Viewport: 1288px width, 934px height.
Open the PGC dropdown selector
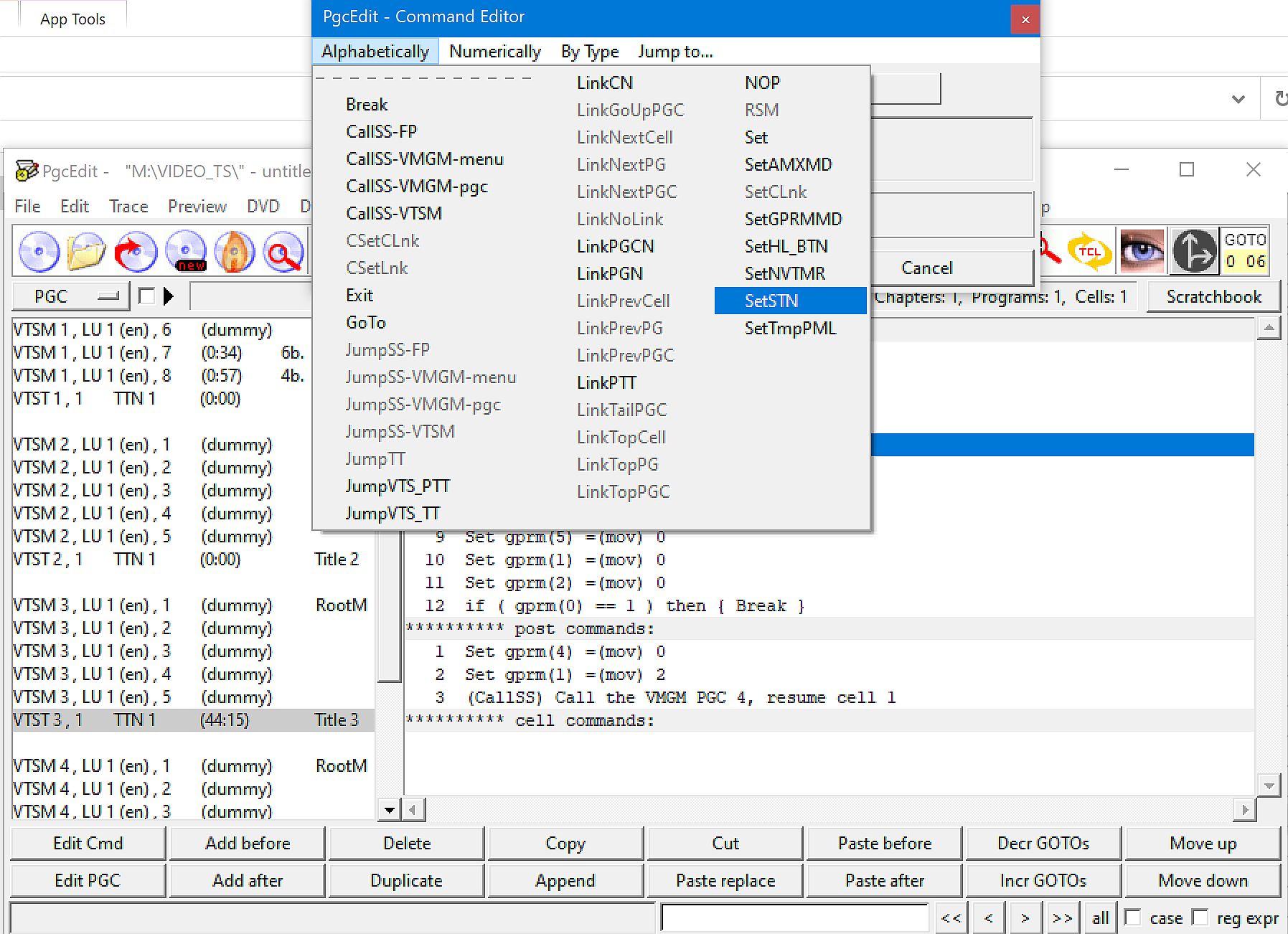[70, 296]
